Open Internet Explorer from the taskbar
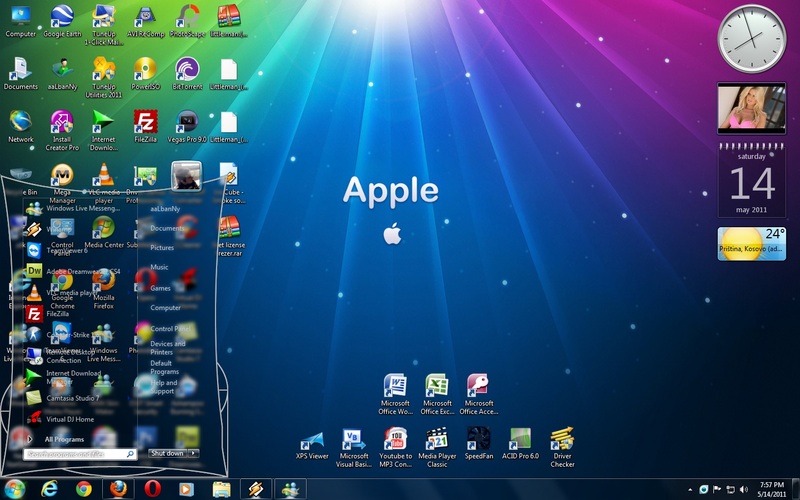 49,489
